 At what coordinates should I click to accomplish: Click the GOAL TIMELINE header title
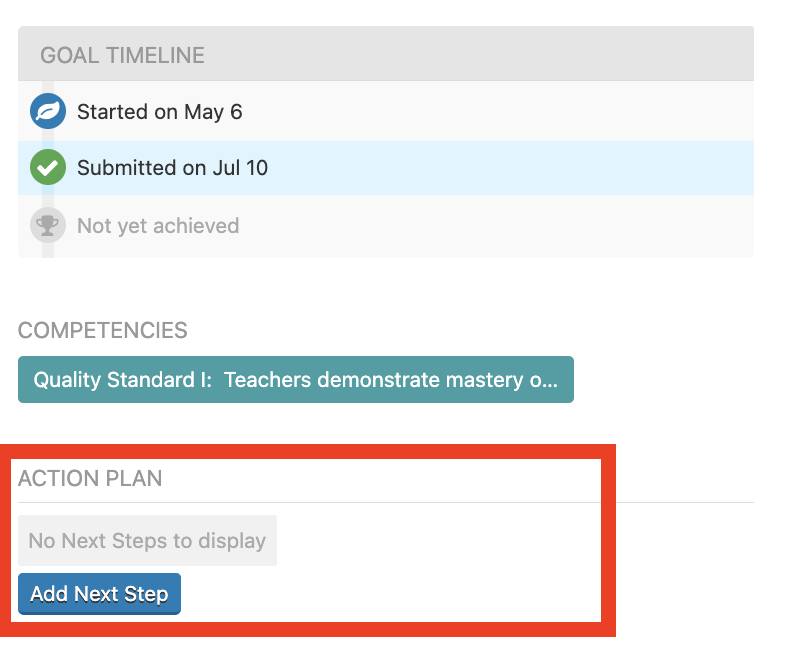coord(122,55)
